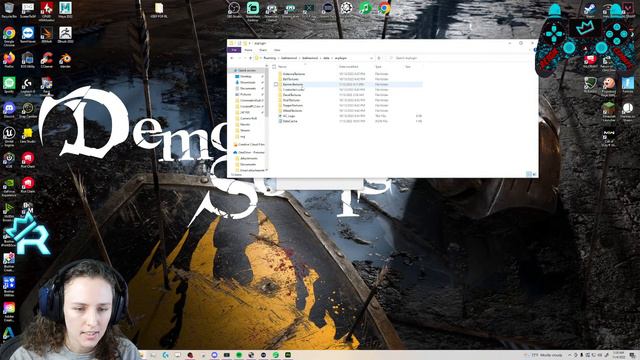Image resolution: width=640 pixels, height=360 pixels.
Task: Switch to the View ribbon tab
Action: 277,50
